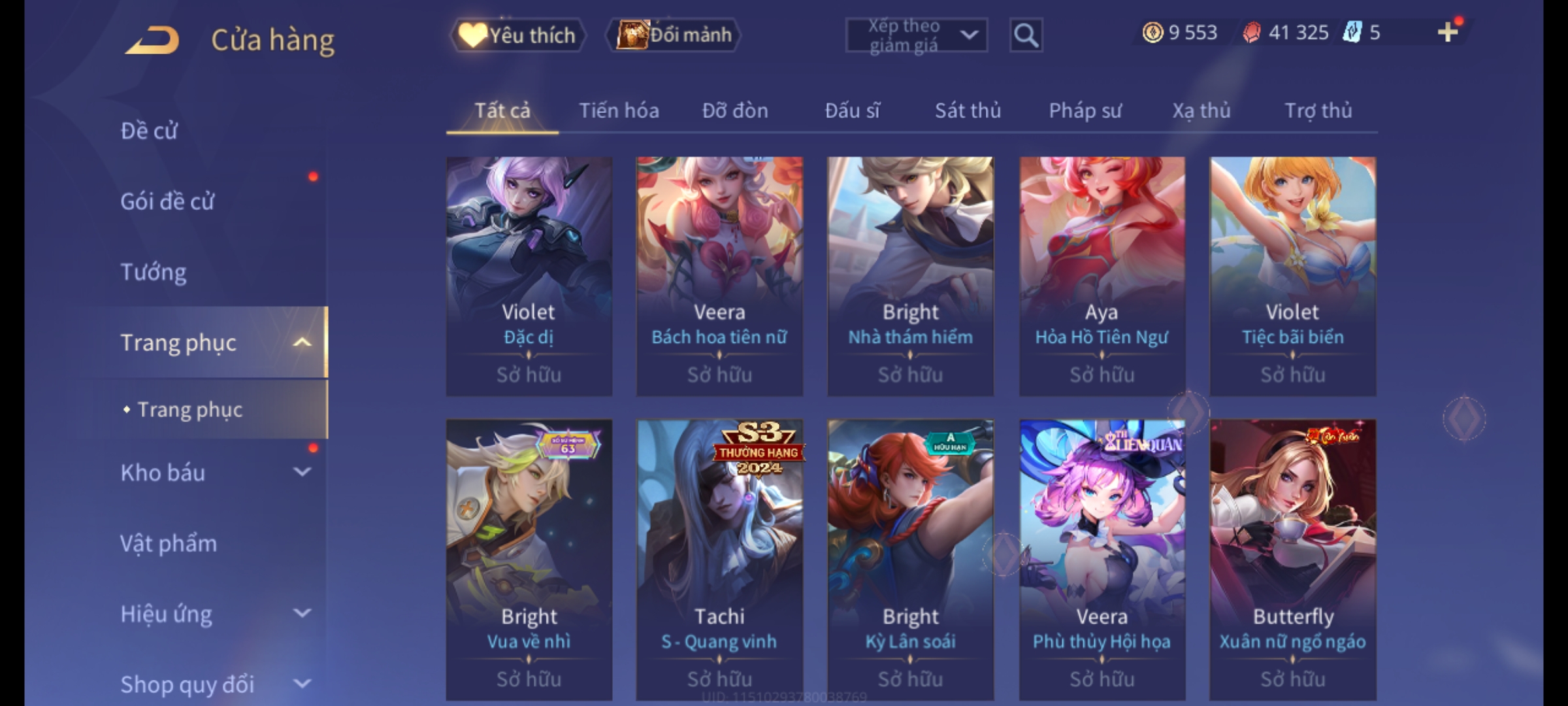
Task: Tap the gold coin currency icon
Action: 1152,32
